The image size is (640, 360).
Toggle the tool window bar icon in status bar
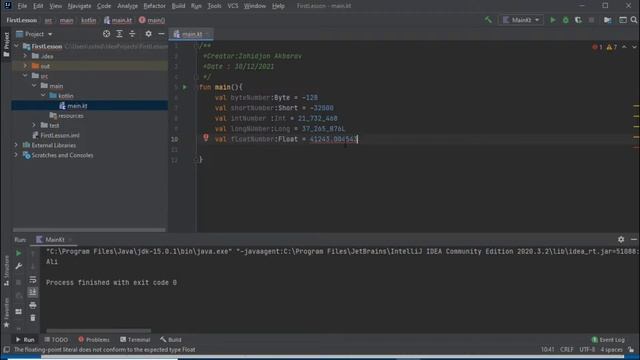click(7, 350)
